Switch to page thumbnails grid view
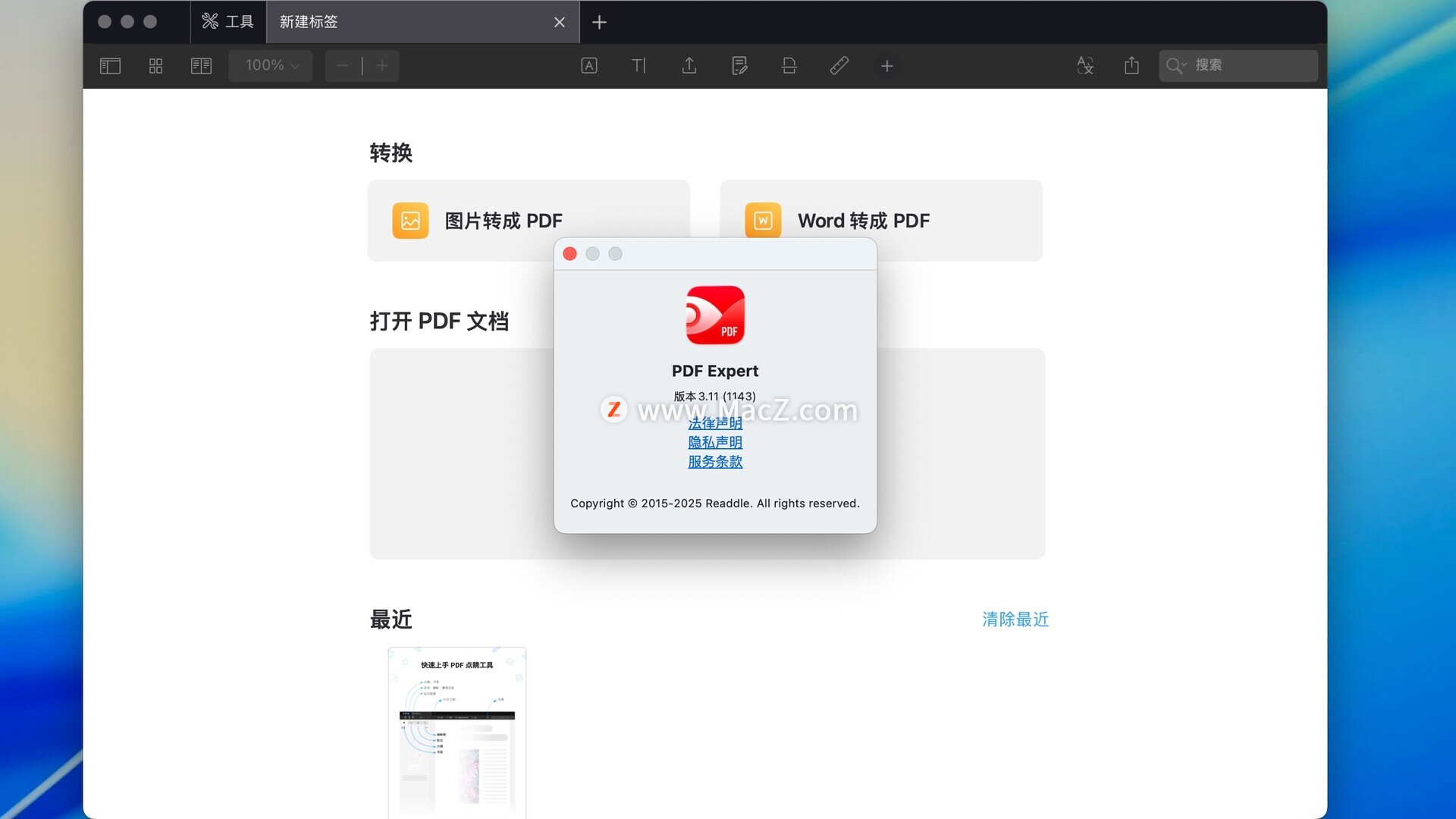The width and height of the screenshot is (1456, 819). pos(155,66)
